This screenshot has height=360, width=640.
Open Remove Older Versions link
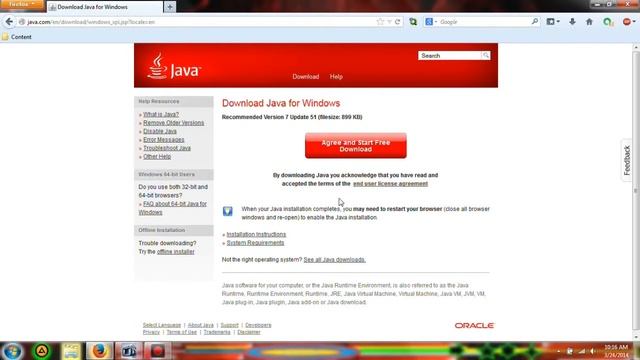point(173,123)
